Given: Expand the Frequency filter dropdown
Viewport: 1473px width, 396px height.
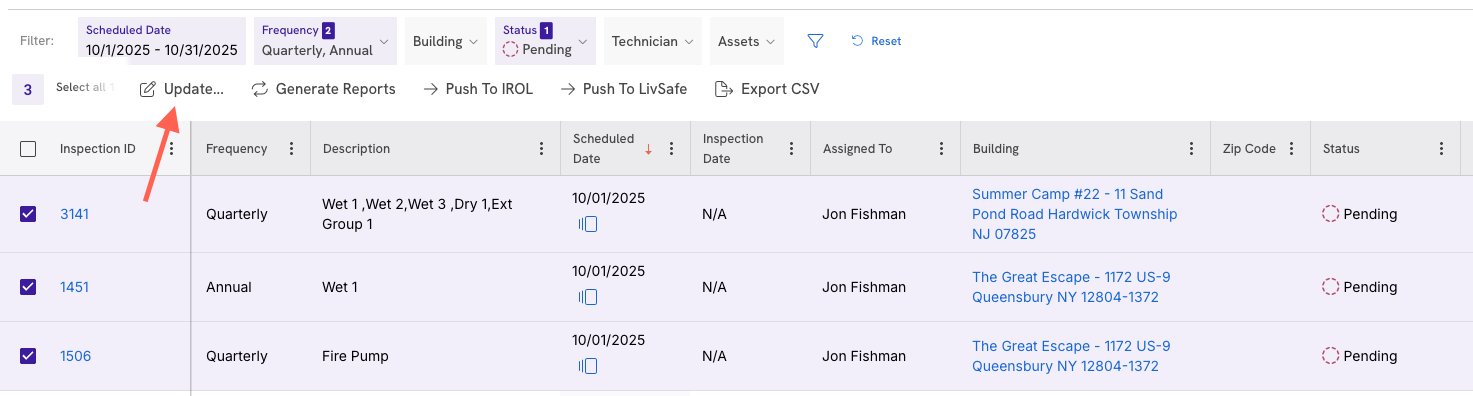Looking at the screenshot, I should tap(325, 41).
